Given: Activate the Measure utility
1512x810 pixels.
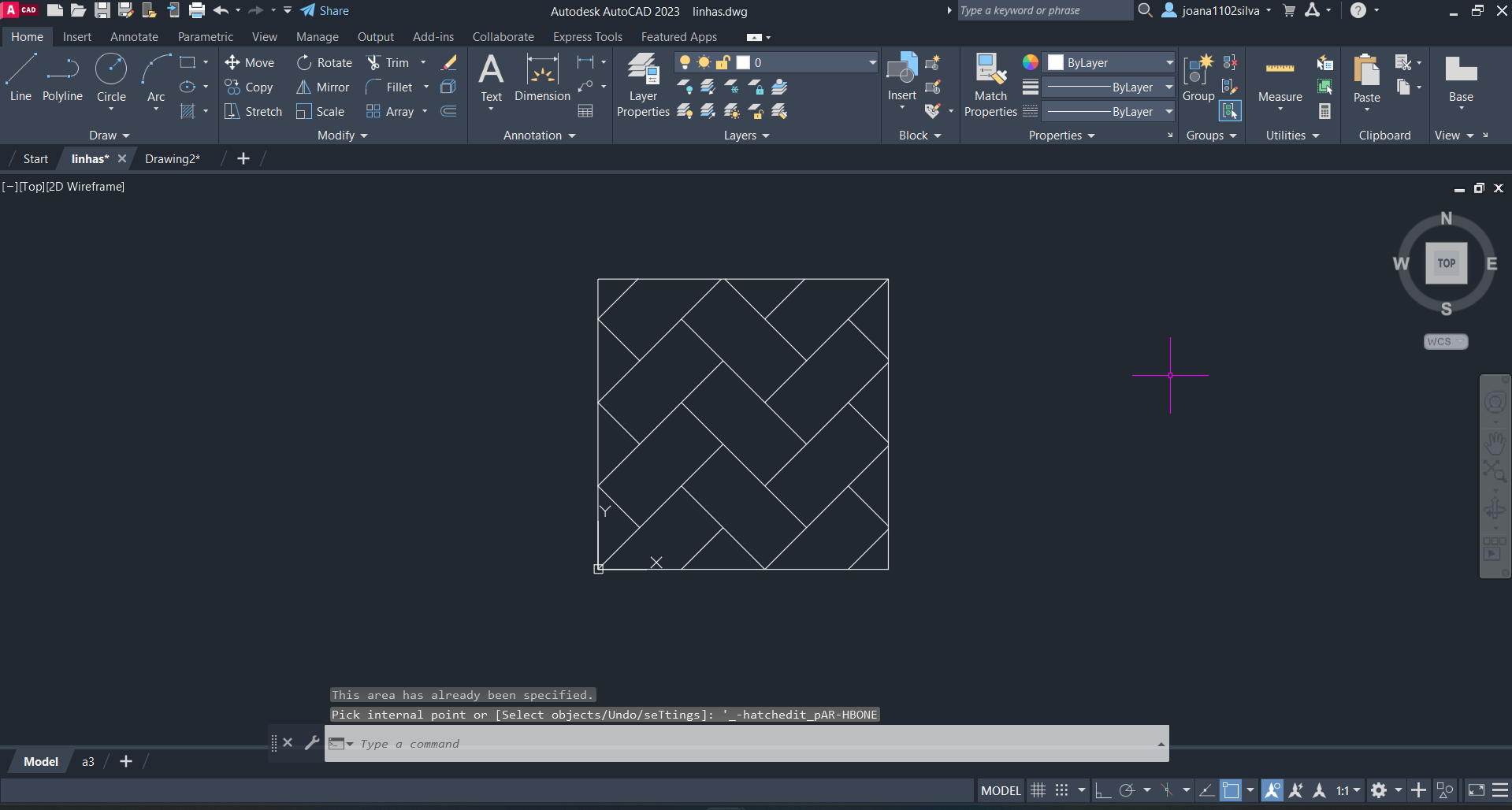Looking at the screenshot, I should 1280,79.
